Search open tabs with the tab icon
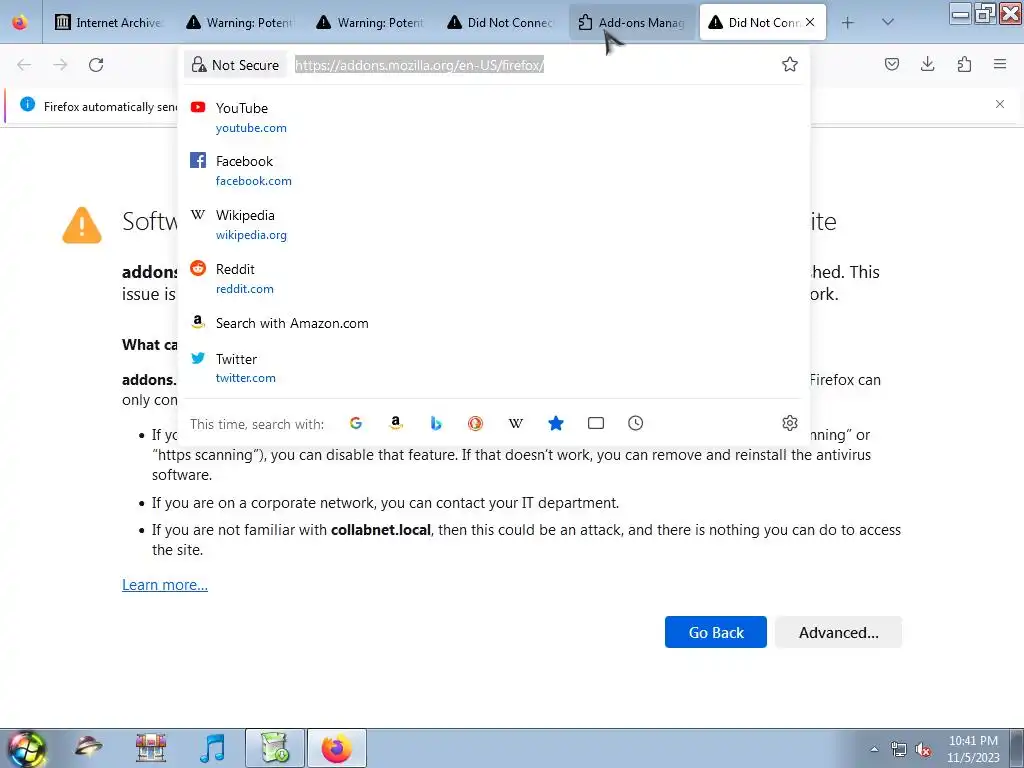 click(x=596, y=424)
